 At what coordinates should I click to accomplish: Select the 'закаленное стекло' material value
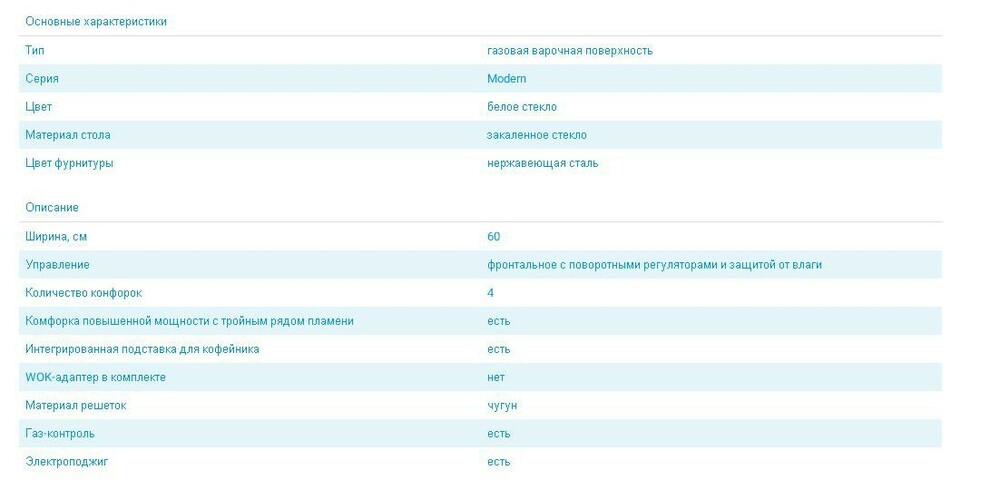point(536,134)
